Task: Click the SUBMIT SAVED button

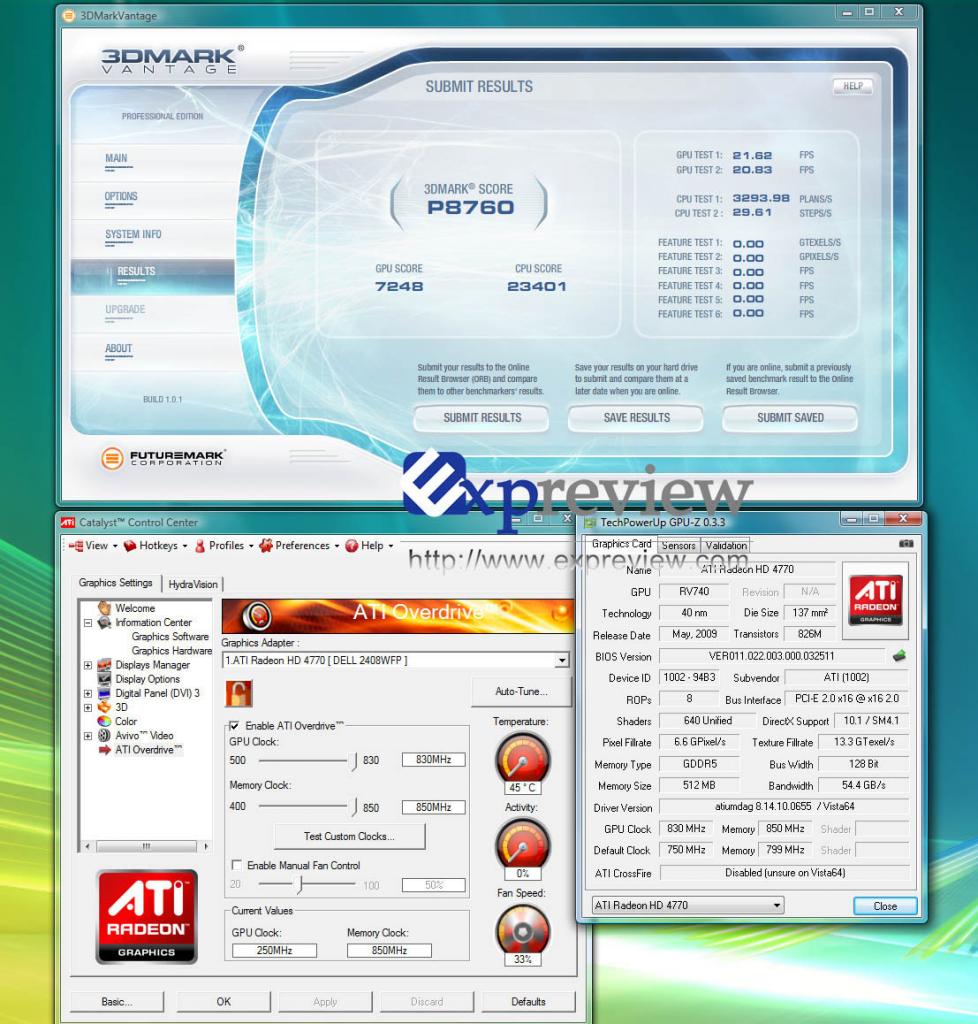Action: click(790, 418)
